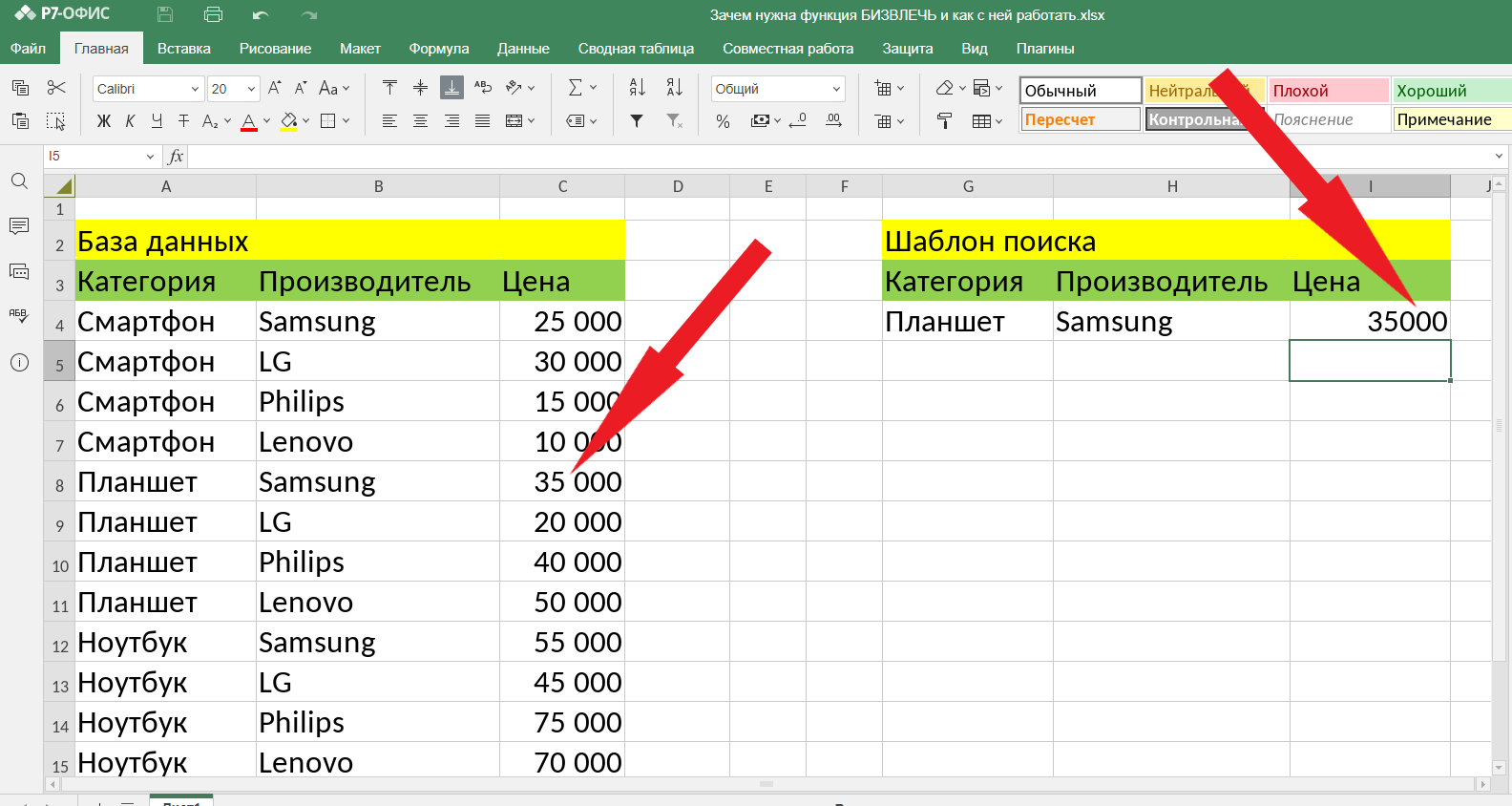Click the conditional formatting icon
The image size is (1512, 806).
click(982, 88)
